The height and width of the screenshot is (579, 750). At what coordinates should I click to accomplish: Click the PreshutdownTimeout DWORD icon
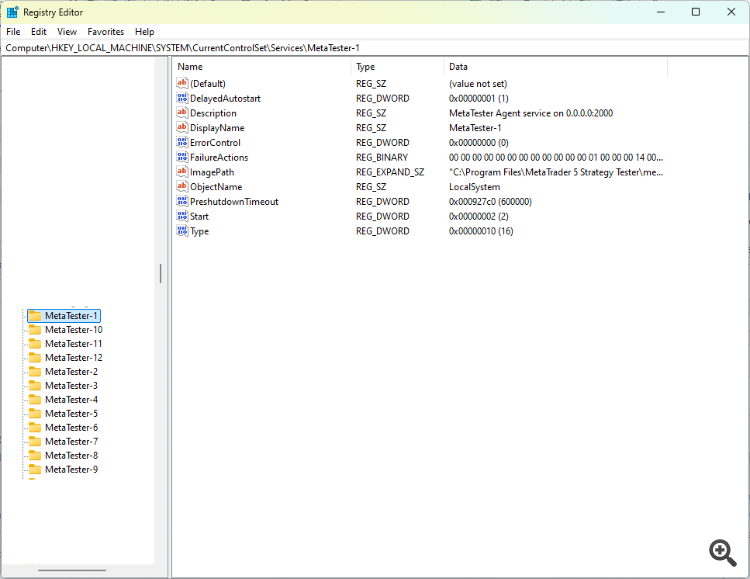coord(182,201)
